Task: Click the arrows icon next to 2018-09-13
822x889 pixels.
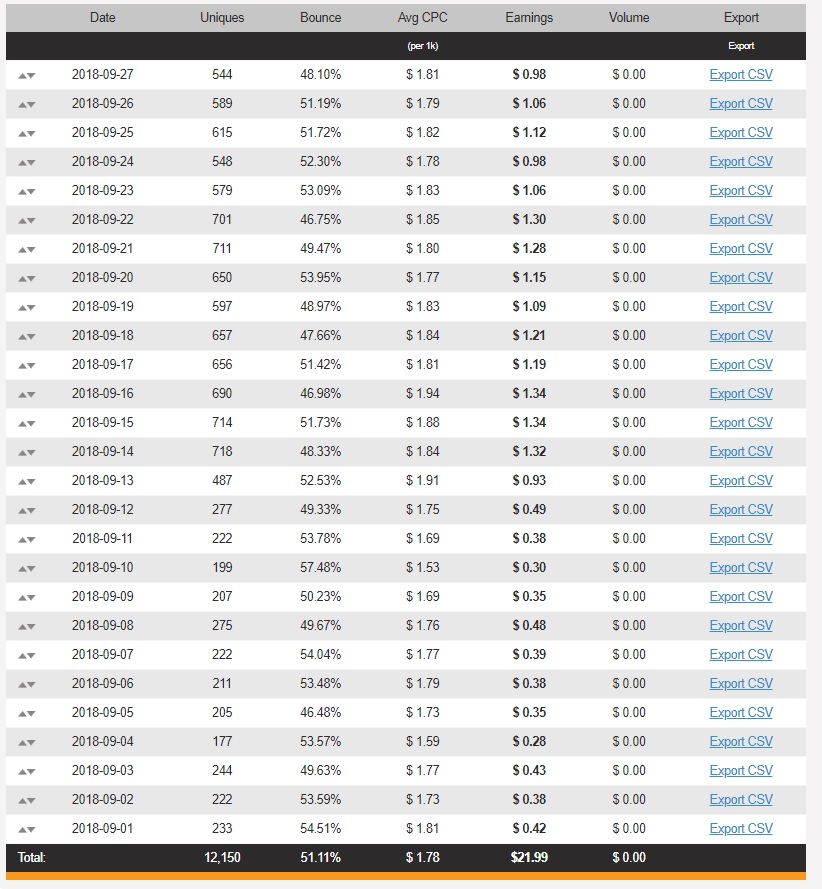Action: [27, 481]
